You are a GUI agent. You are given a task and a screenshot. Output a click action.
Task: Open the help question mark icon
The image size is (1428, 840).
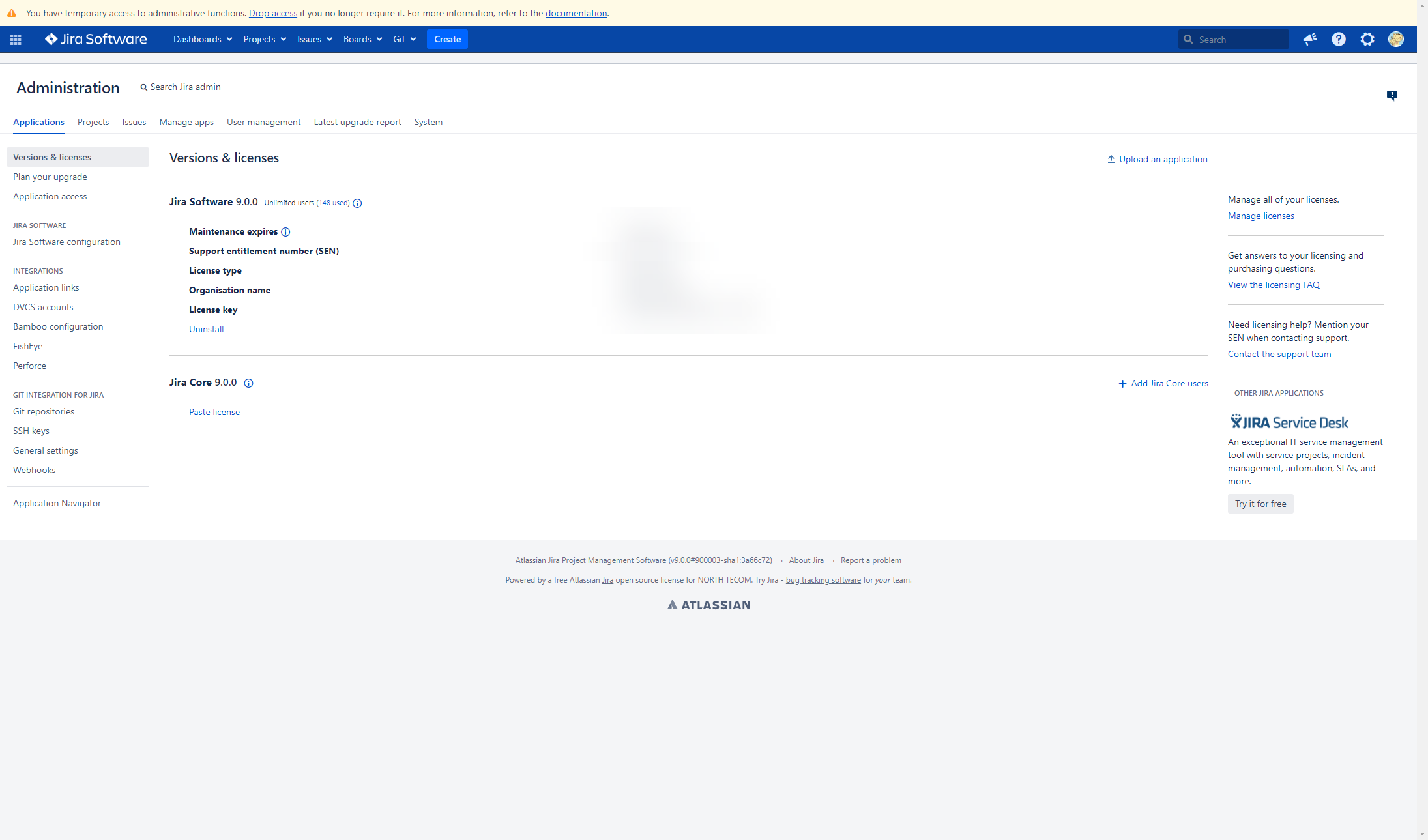pyautogui.click(x=1339, y=40)
